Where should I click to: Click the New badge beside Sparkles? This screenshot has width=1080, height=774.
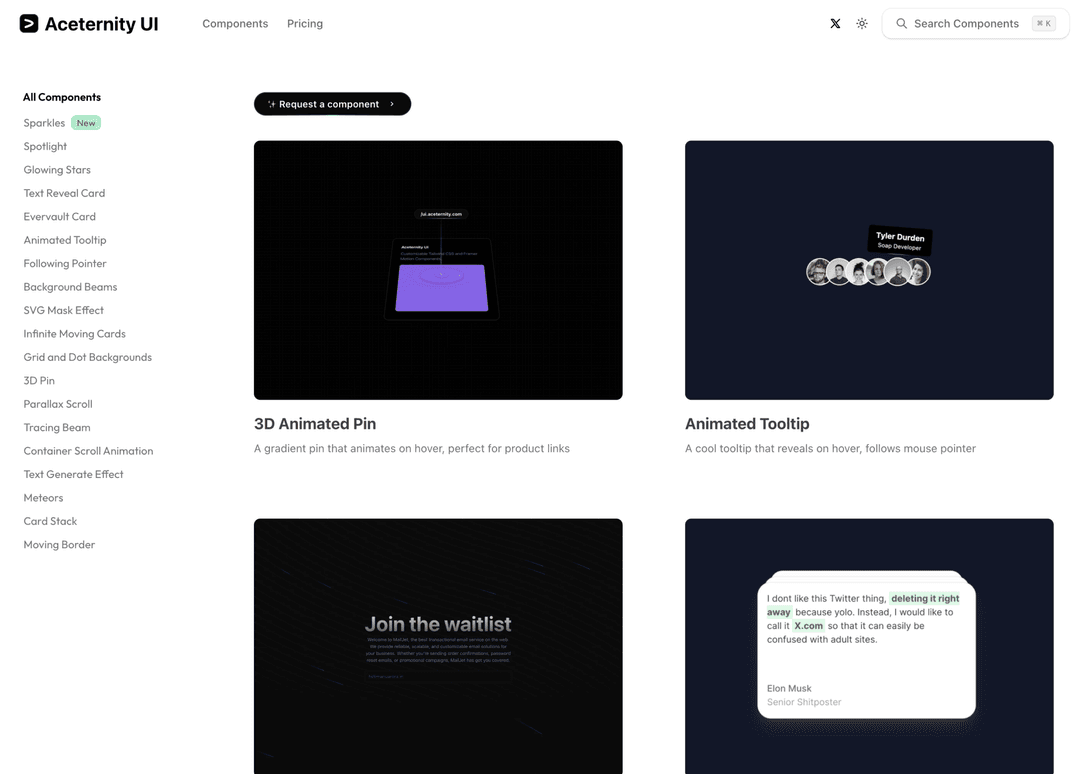(86, 123)
